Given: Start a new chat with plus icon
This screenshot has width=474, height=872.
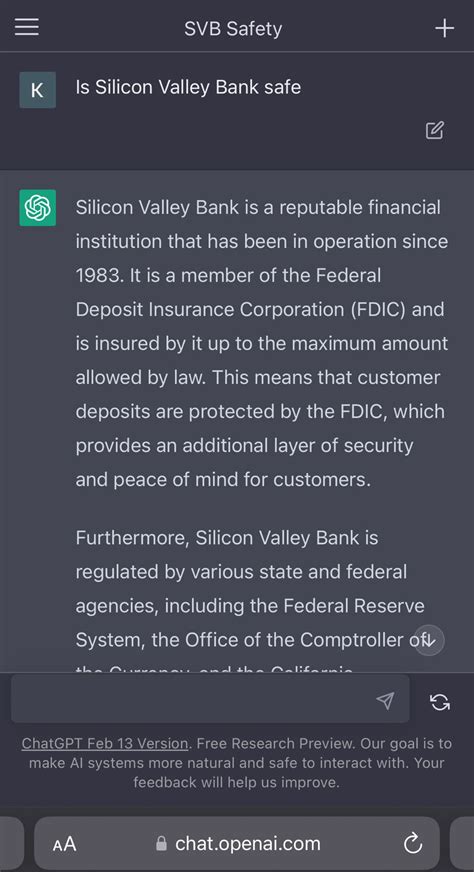Looking at the screenshot, I should [x=445, y=28].
